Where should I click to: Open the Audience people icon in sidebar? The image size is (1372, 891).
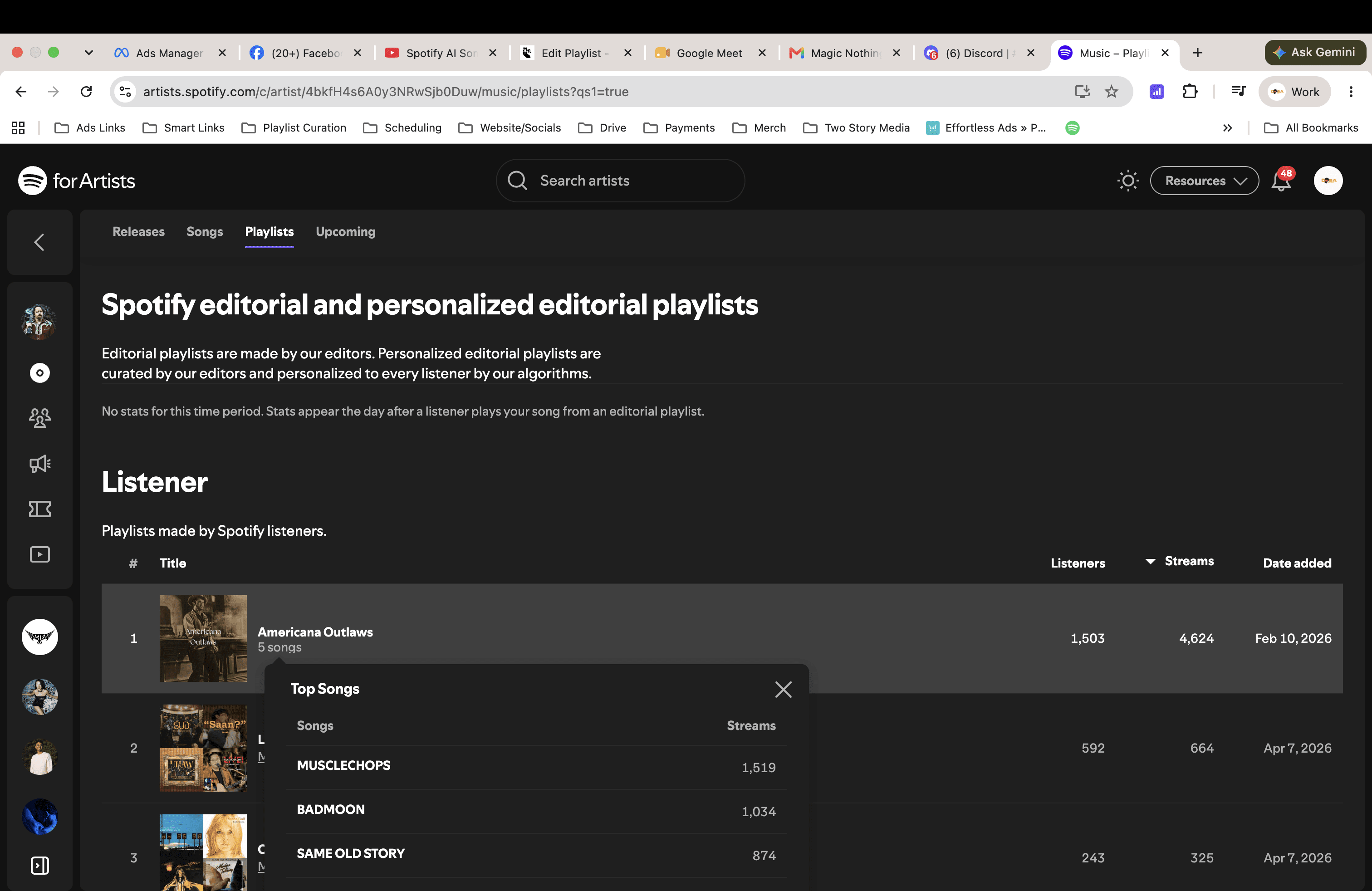click(x=40, y=418)
